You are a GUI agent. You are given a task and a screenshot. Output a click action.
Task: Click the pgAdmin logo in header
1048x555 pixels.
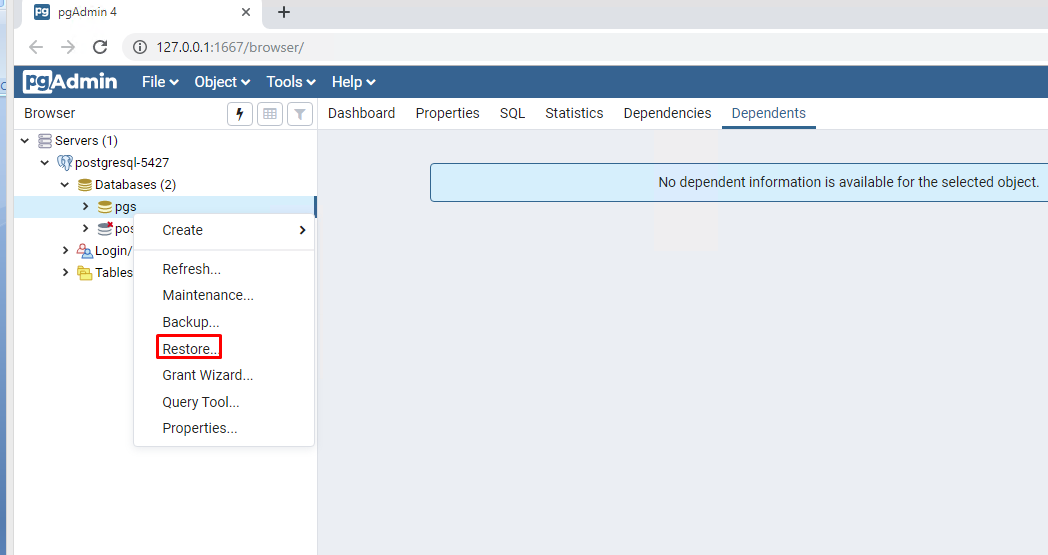coord(71,82)
